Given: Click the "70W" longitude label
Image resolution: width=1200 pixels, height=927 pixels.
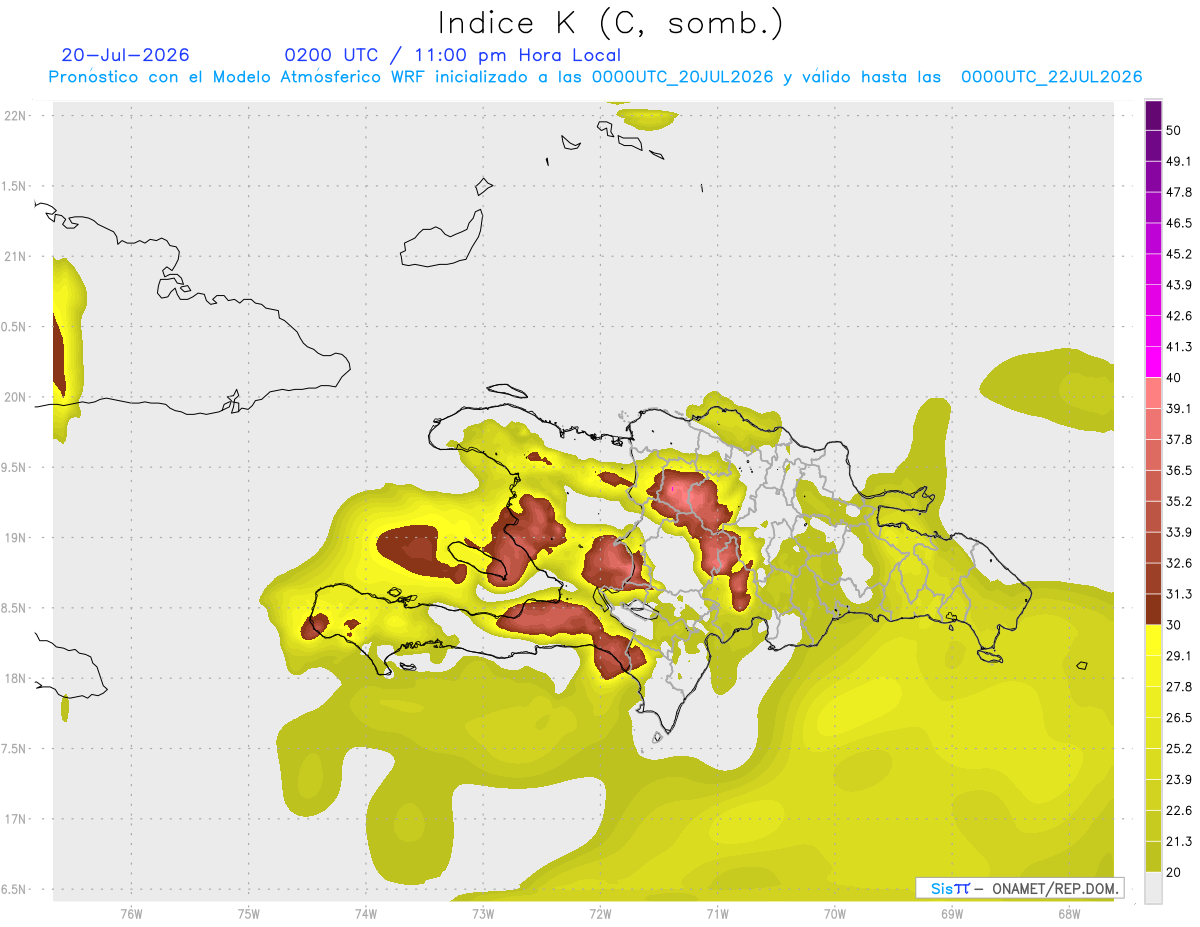Looking at the screenshot, I should coord(834,914).
